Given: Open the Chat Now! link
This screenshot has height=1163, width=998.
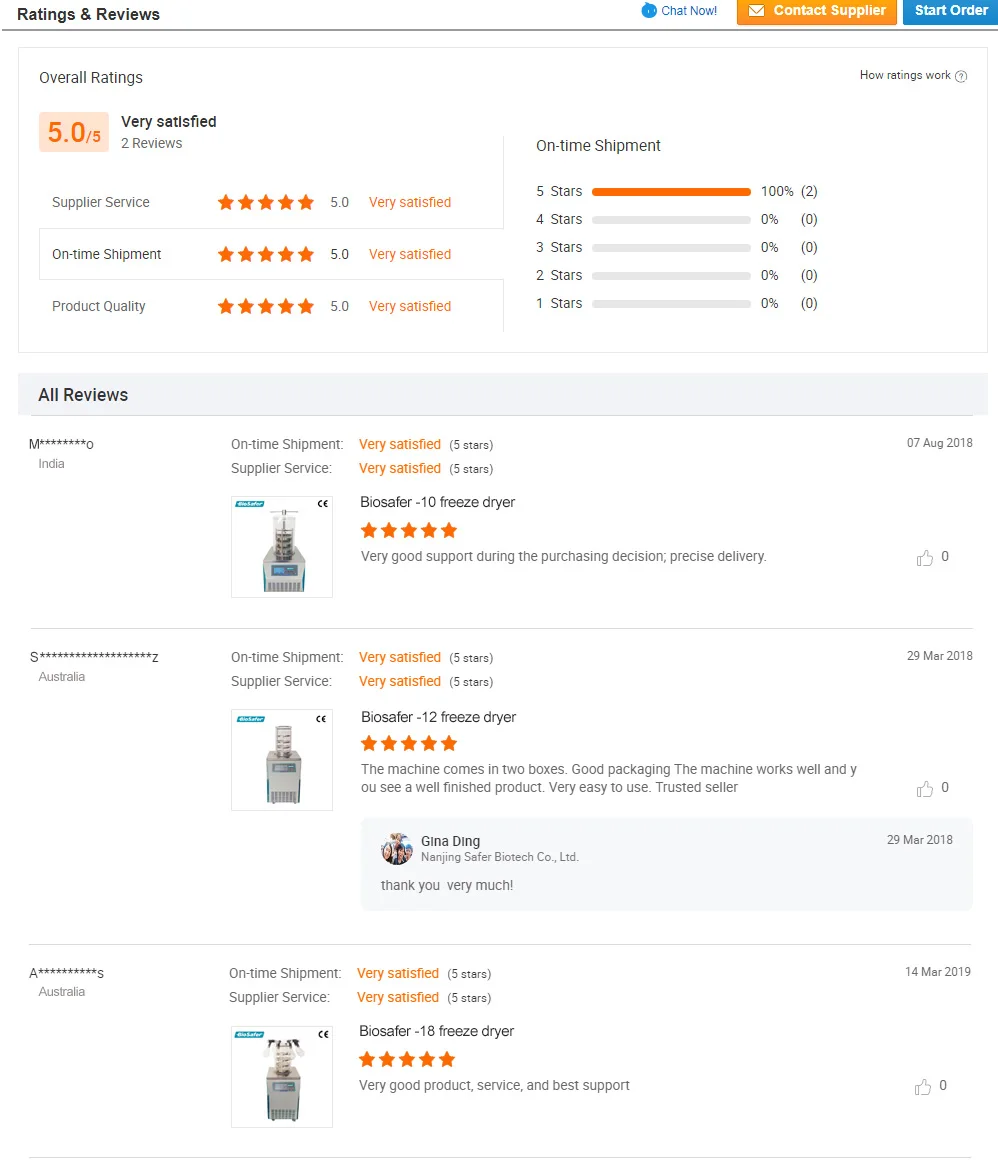Looking at the screenshot, I should 689,11.
